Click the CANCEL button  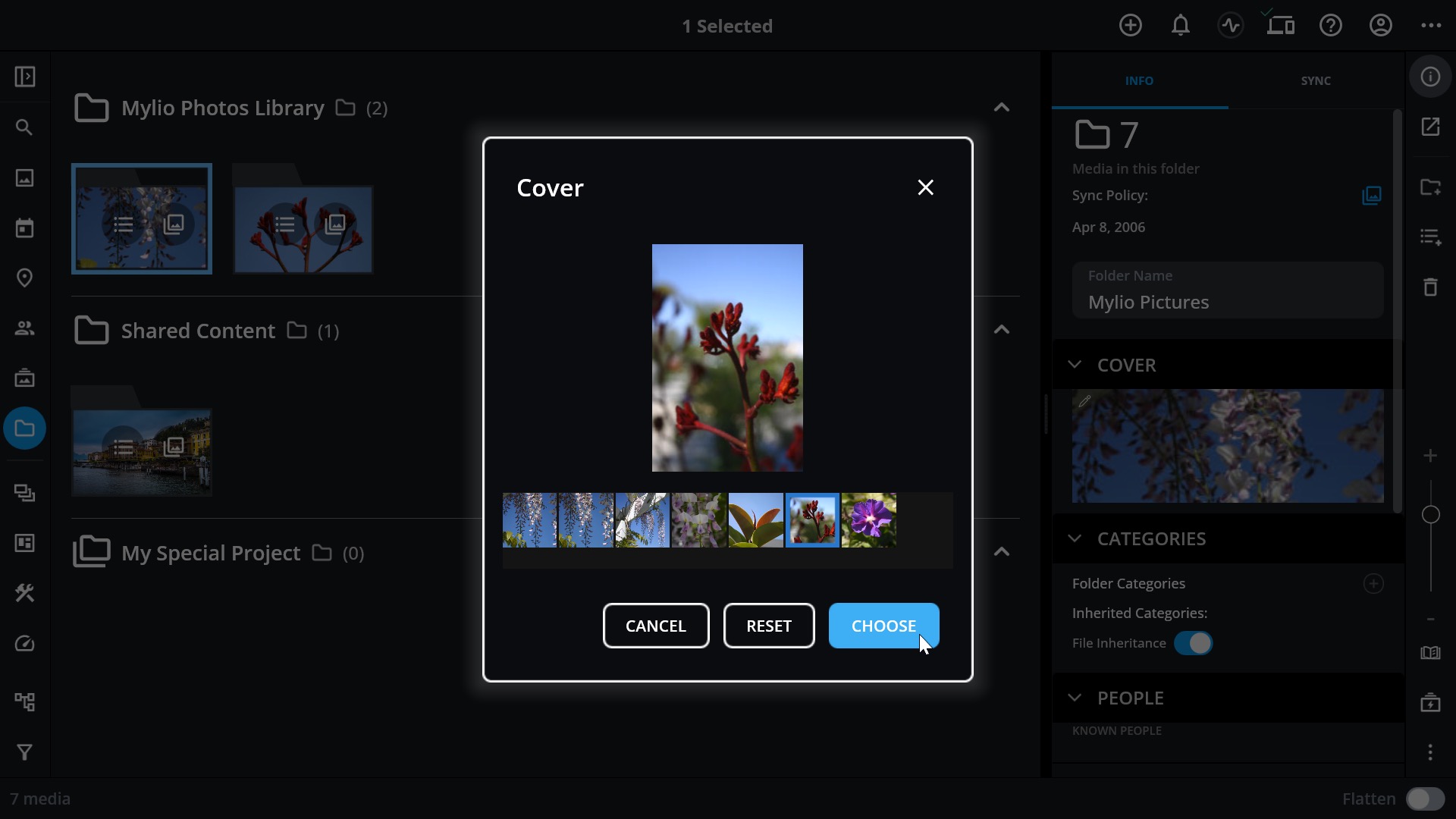(x=656, y=626)
